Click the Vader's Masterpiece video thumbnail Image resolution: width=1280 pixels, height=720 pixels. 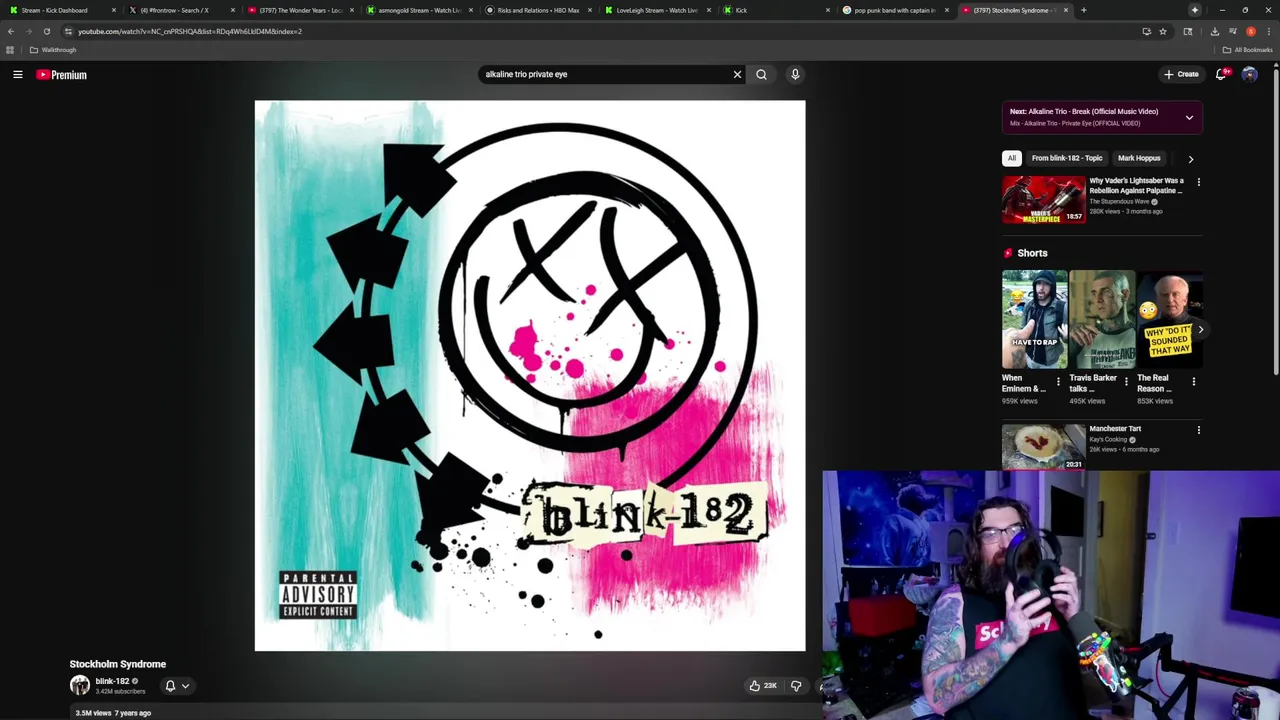(x=1043, y=199)
